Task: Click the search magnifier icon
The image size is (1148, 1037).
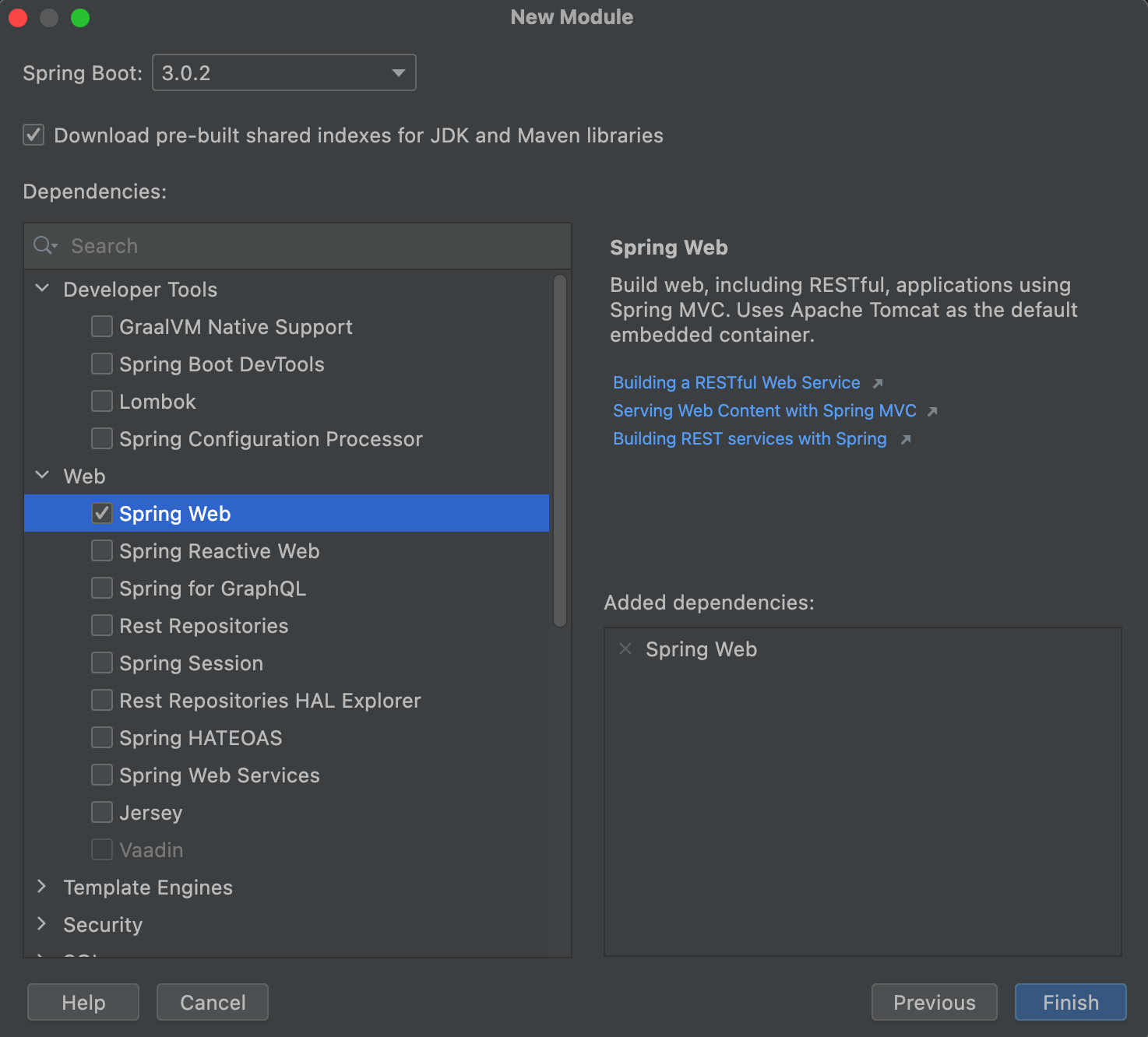Action: tap(45, 246)
